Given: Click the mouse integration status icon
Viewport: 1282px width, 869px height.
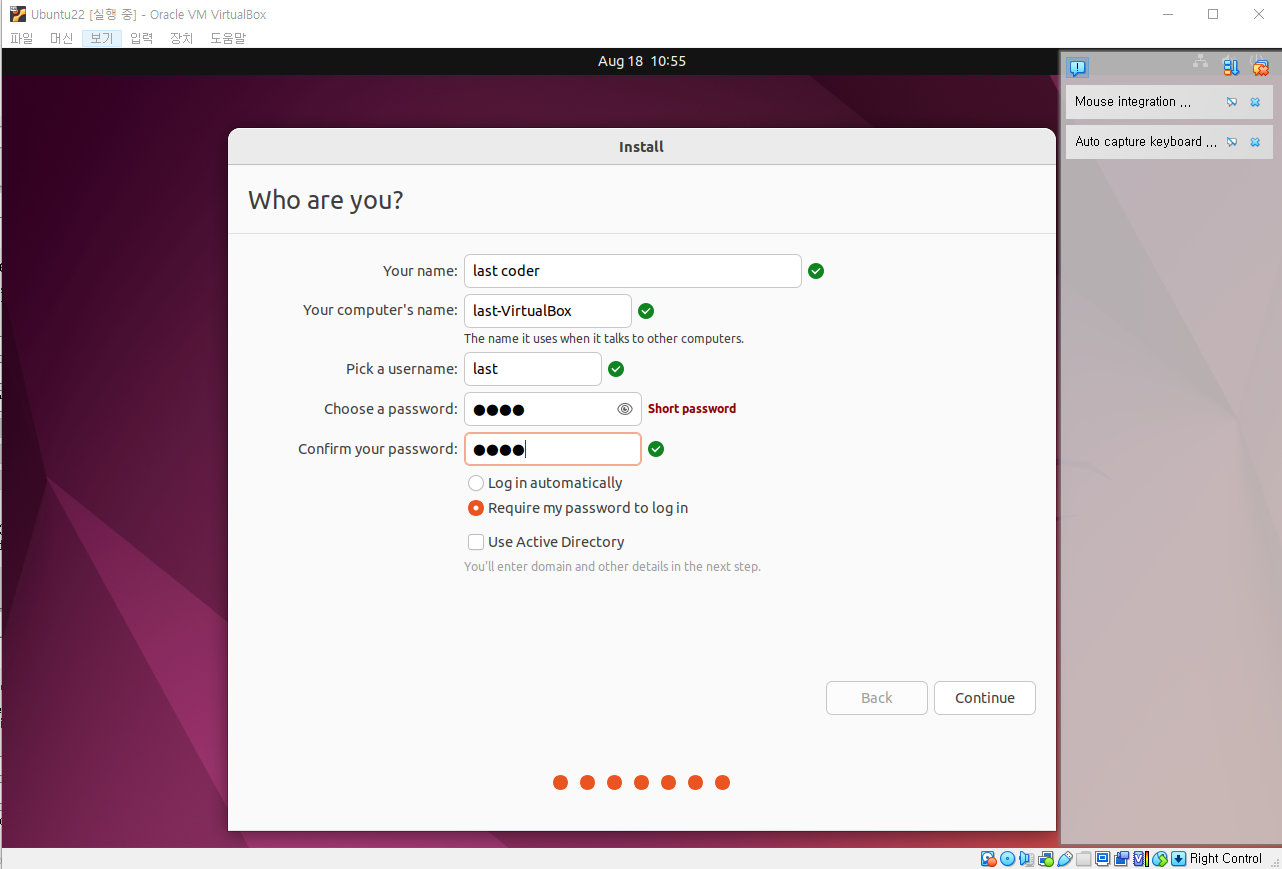Looking at the screenshot, I should [x=1160, y=858].
